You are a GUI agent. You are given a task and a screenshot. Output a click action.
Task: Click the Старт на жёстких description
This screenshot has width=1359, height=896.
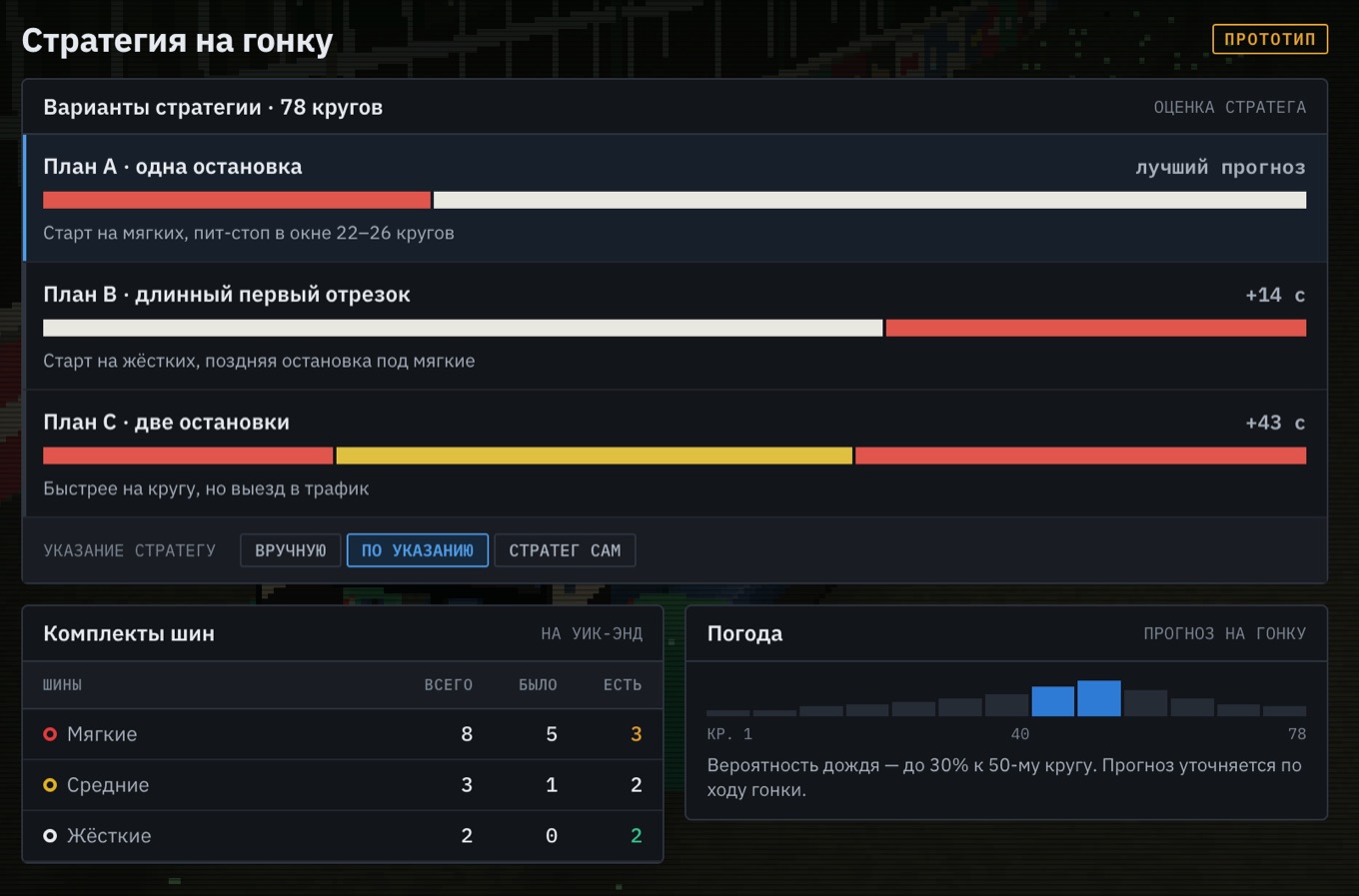coord(259,361)
